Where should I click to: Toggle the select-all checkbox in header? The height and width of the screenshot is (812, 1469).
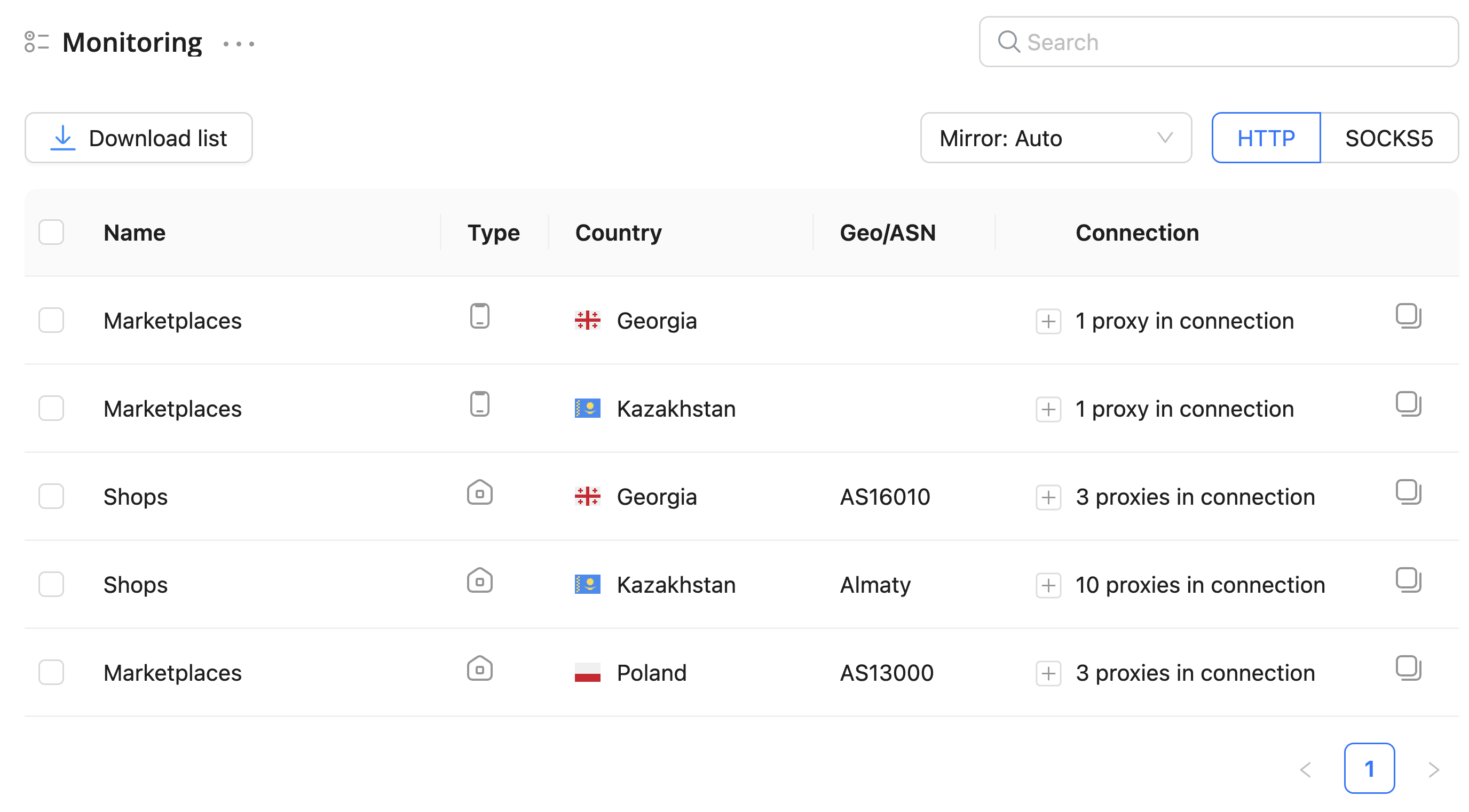point(51,233)
